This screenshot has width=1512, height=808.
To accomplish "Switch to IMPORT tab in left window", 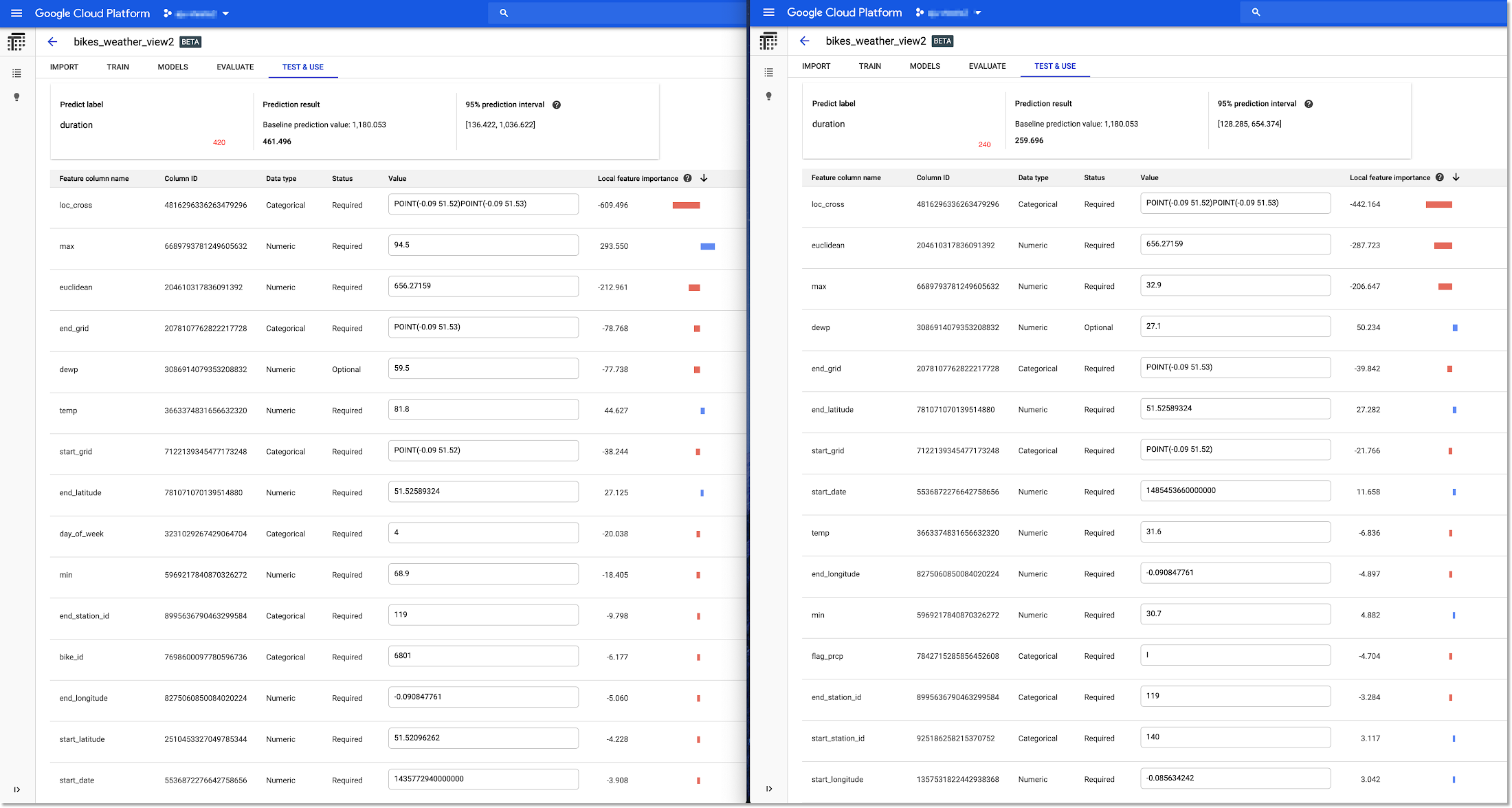I will pyautogui.click(x=64, y=67).
